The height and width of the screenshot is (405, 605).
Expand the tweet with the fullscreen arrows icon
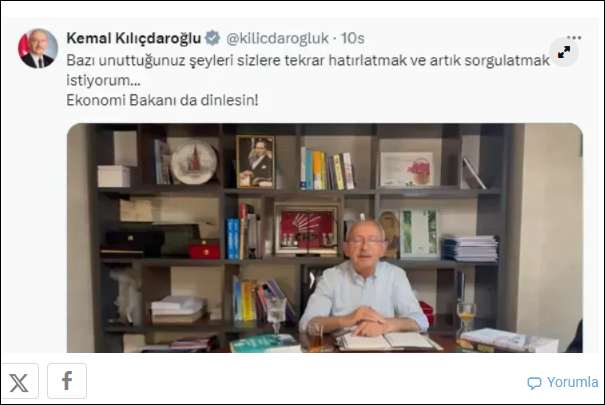click(x=564, y=52)
